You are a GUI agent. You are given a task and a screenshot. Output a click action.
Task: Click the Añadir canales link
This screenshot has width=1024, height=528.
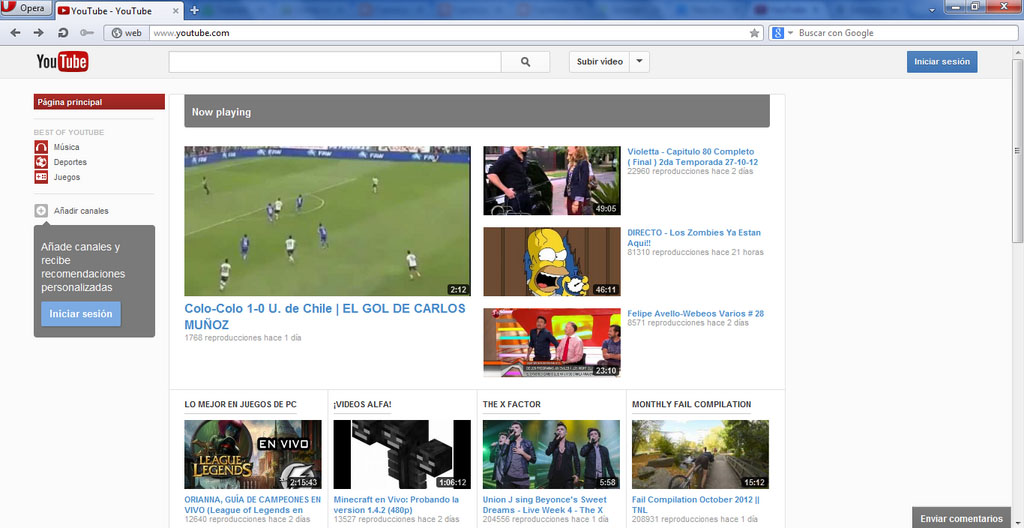[81, 211]
